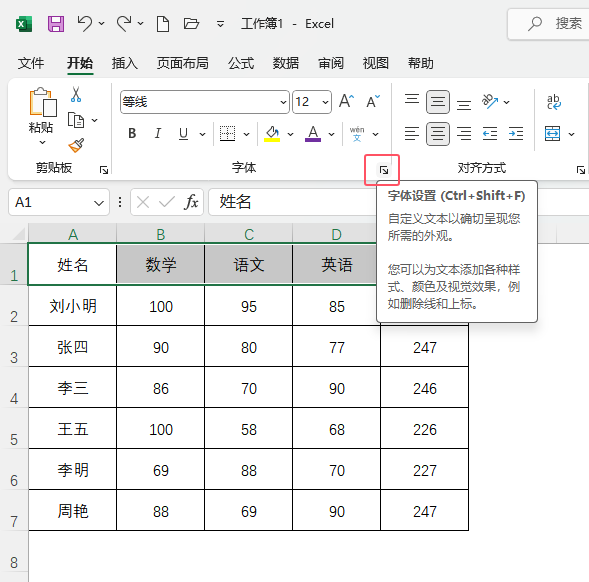Open the Font settings dialog launcher
The width and height of the screenshot is (589, 582).
pos(384,170)
